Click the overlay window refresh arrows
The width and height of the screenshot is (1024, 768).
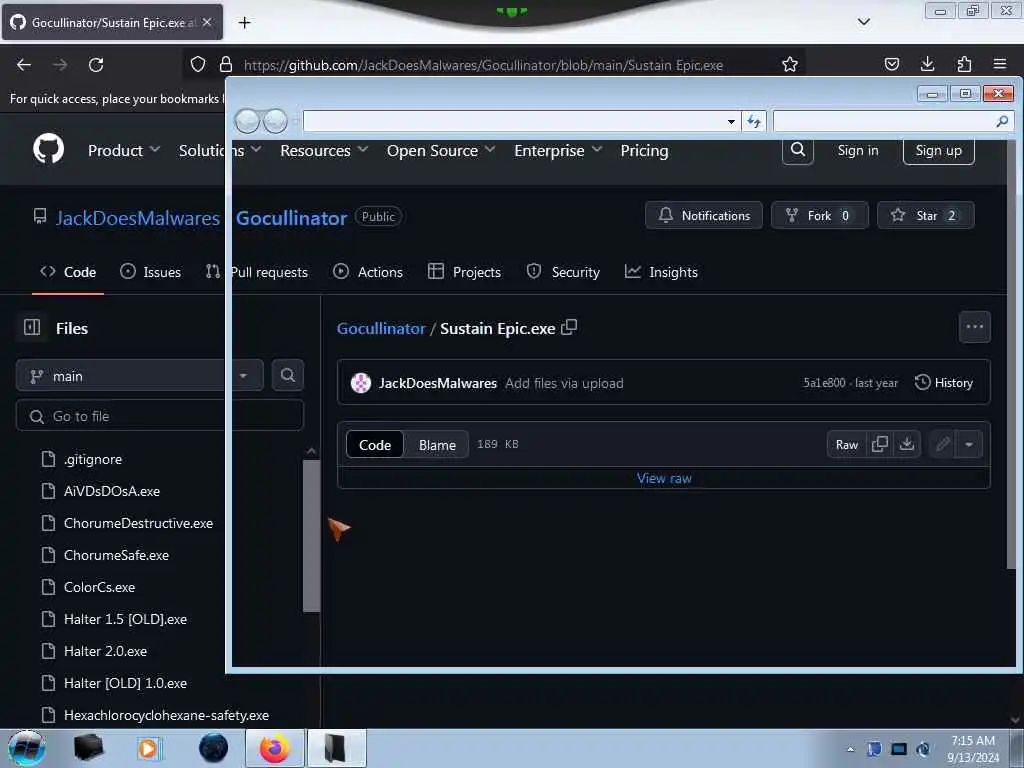click(x=754, y=121)
